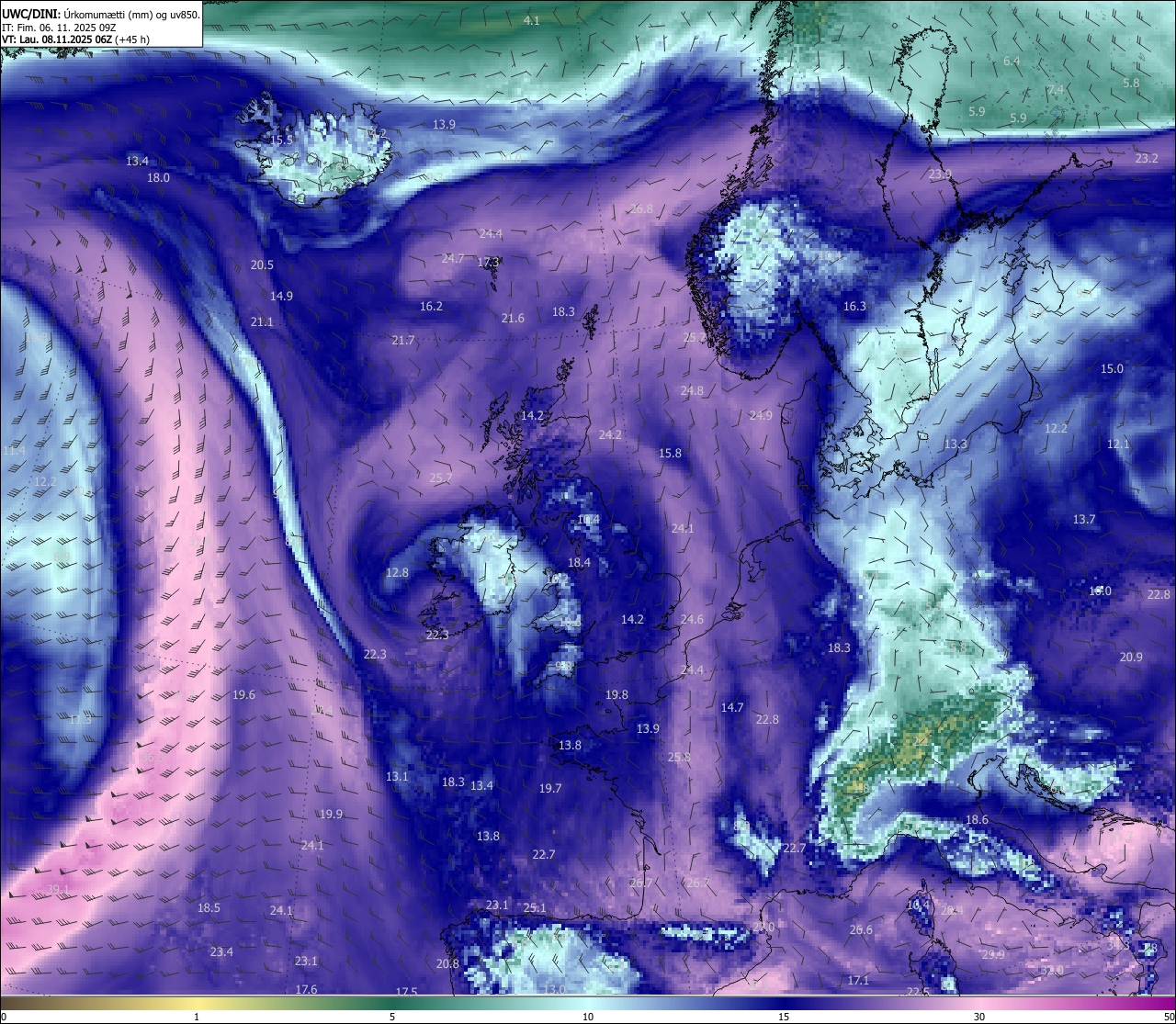Click the 23.2 value label
Screen dimensions: 1176x1024
coord(1147,158)
